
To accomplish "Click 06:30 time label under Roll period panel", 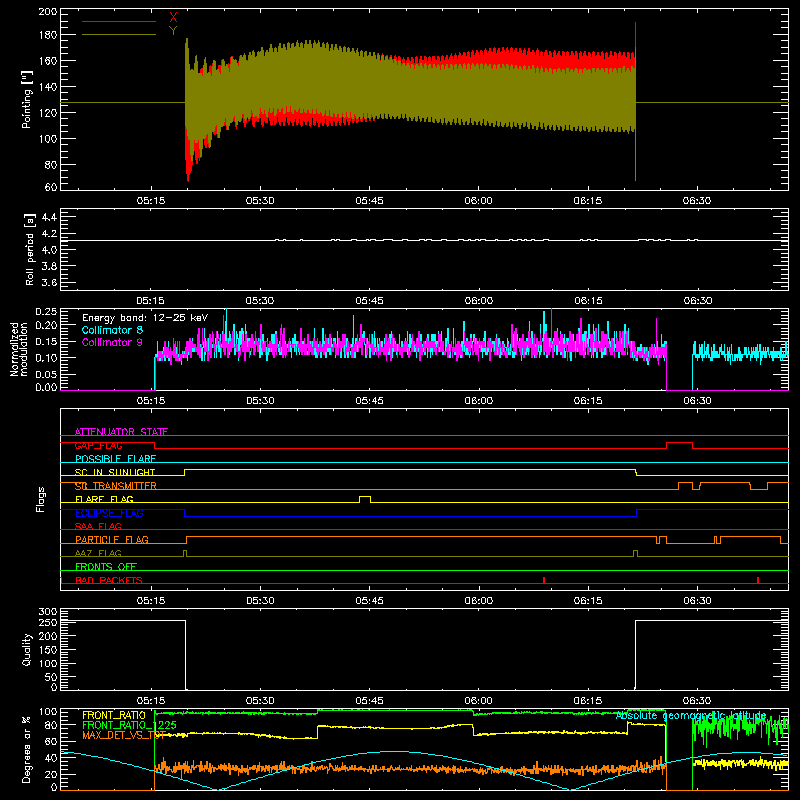I will tap(697, 301).
